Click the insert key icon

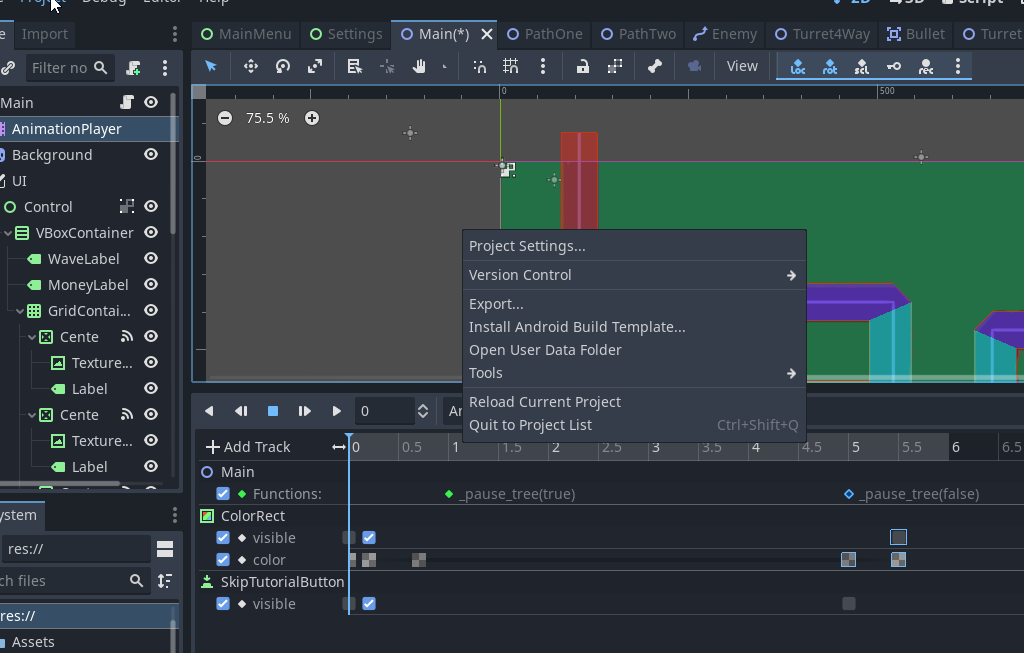893,67
